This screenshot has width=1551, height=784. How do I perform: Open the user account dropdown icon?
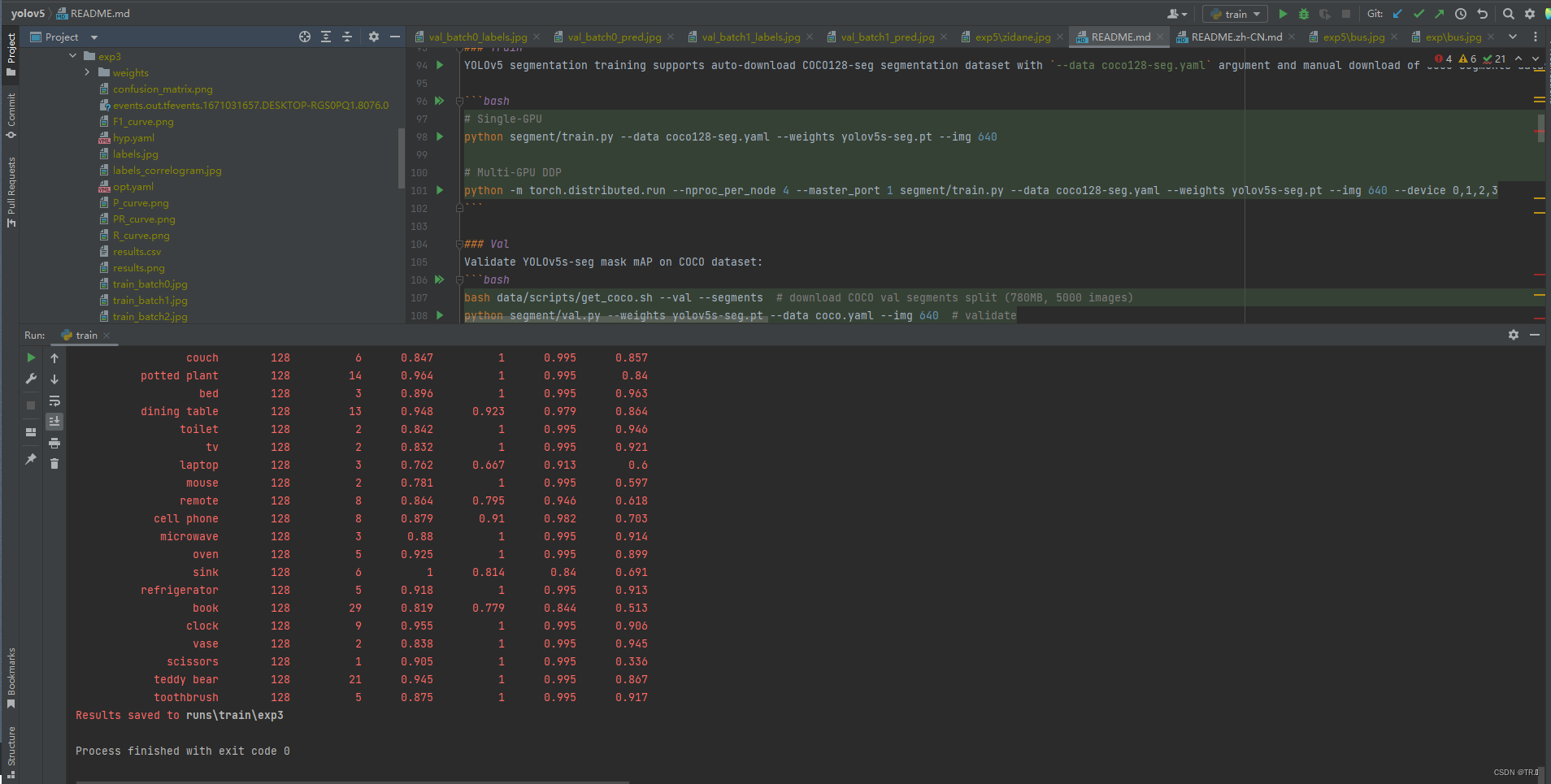coord(1177,14)
